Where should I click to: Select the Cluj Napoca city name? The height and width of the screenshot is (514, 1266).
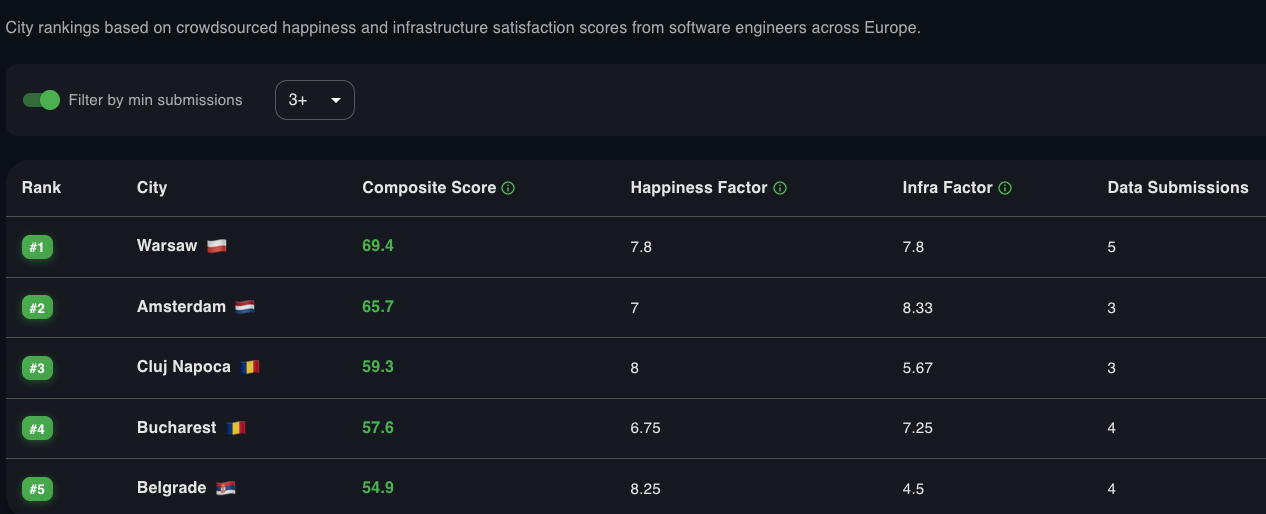[x=184, y=367]
